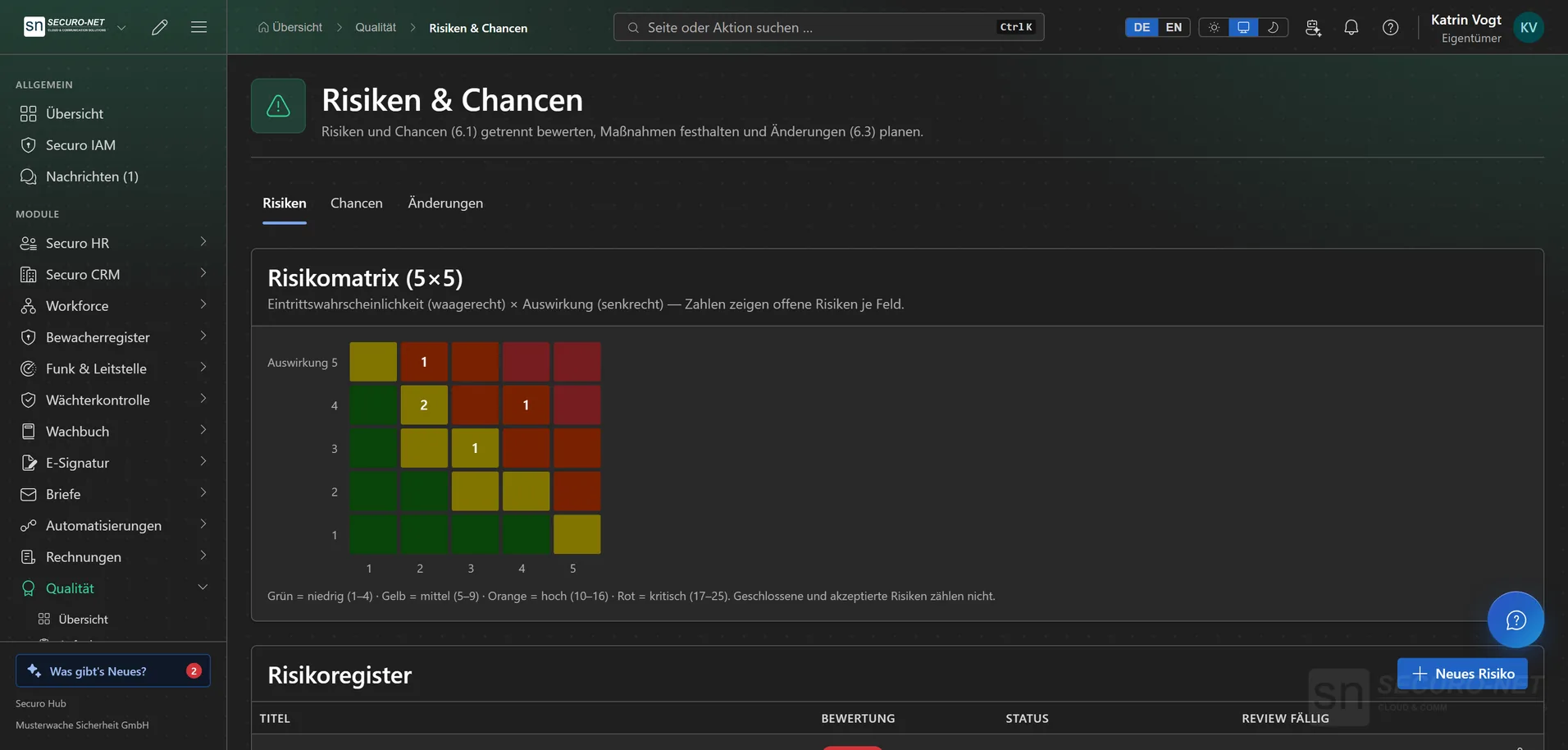Click the pencil edit icon in header
The height and width of the screenshot is (750, 1568).
[x=160, y=27]
